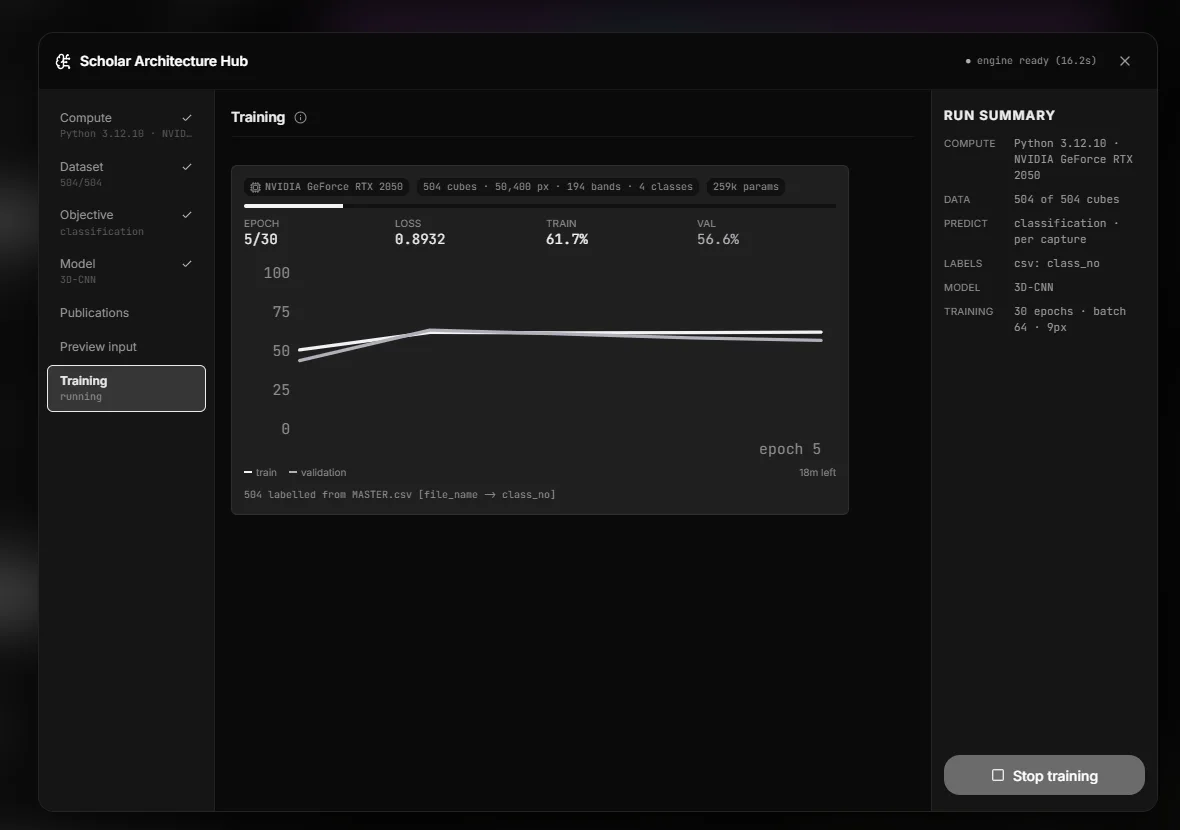Click the "engine ready (16.2s)" status
Screen dimensions: 1180x830
(x=1030, y=61)
